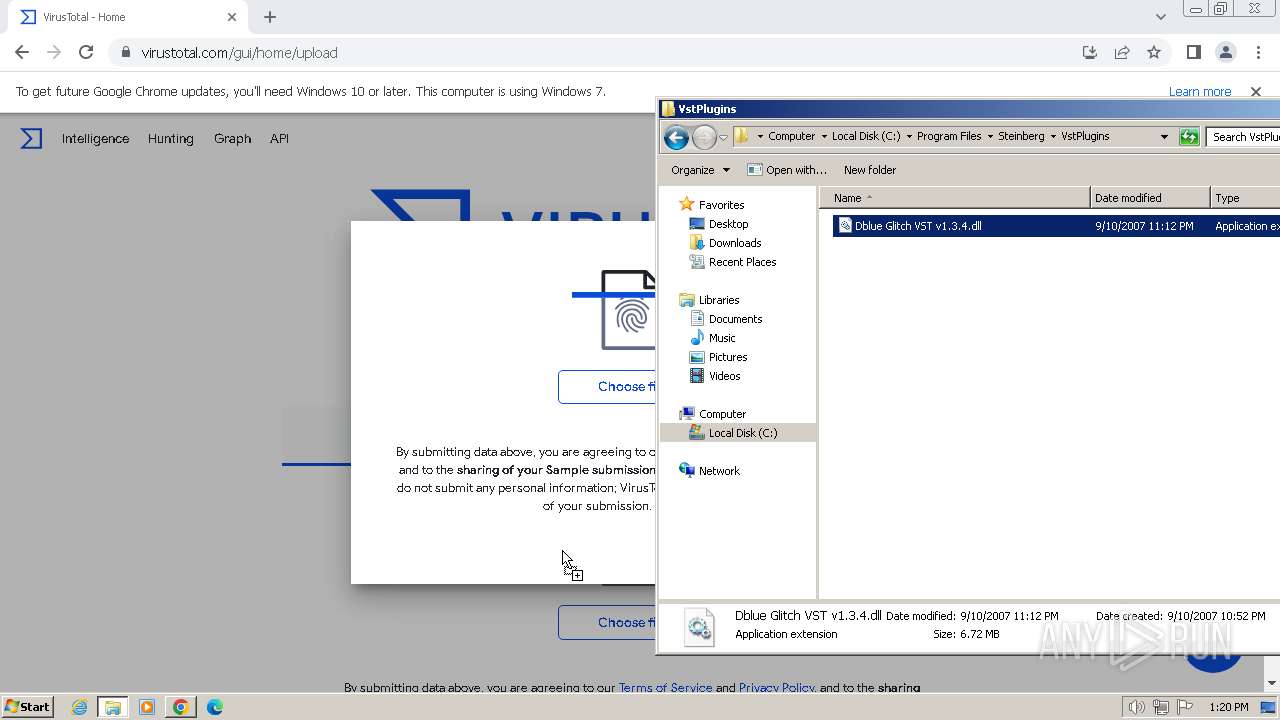Open the Chrome three-dot menu
This screenshot has width=1280, height=720.
(1257, 52)
